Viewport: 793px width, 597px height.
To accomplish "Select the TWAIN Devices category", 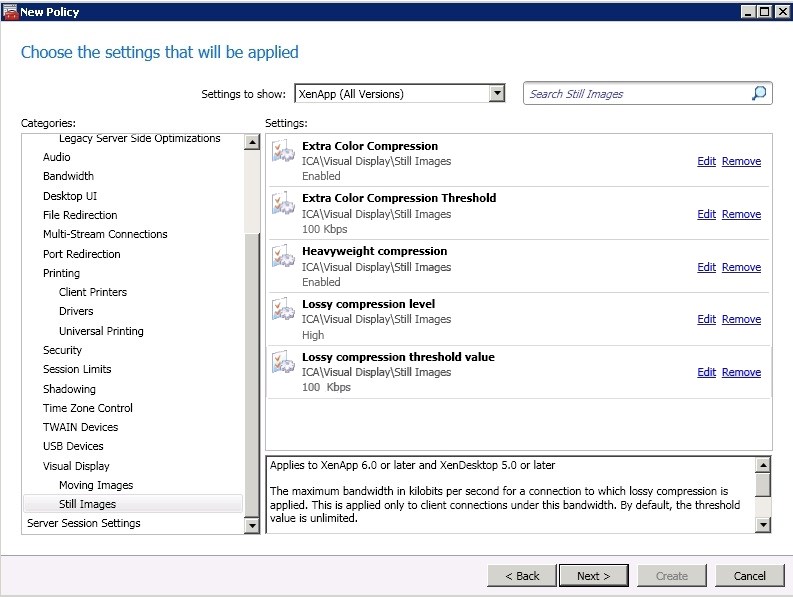I will (80, 427).
